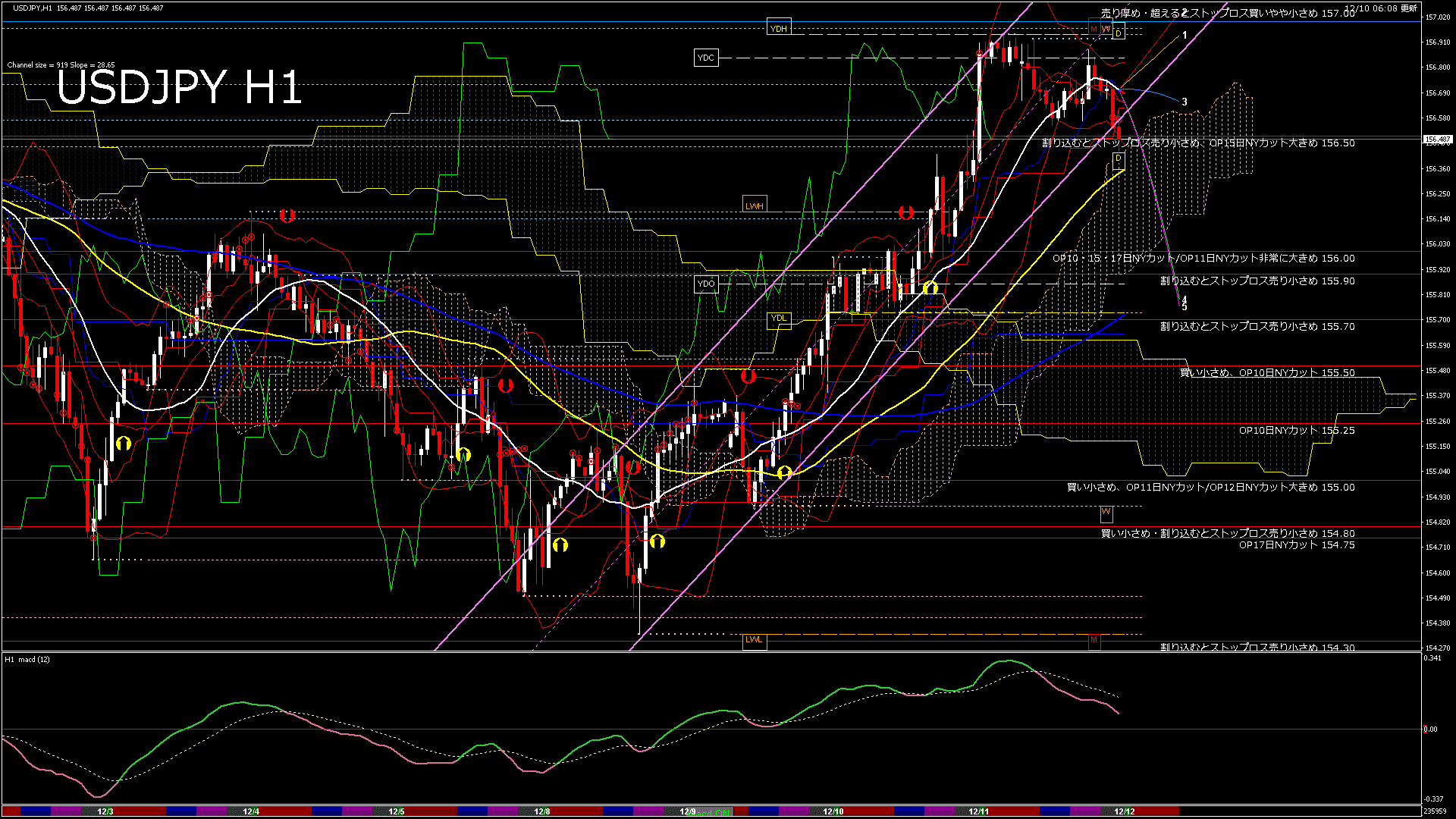
Task: Click the current price 156.487 marker on the price axis
Action: coord(1437,140)
